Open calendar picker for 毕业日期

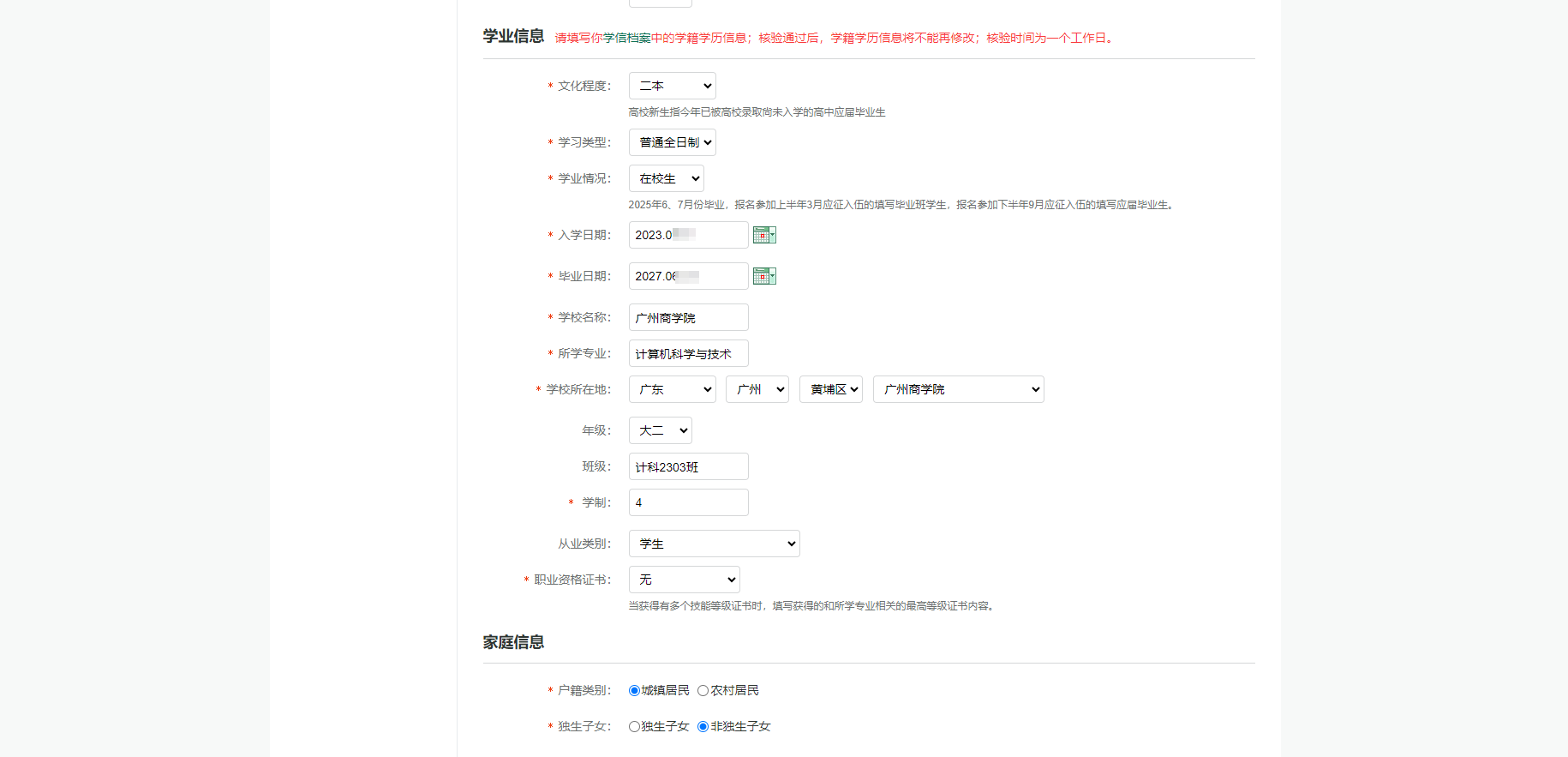(763, 276)
